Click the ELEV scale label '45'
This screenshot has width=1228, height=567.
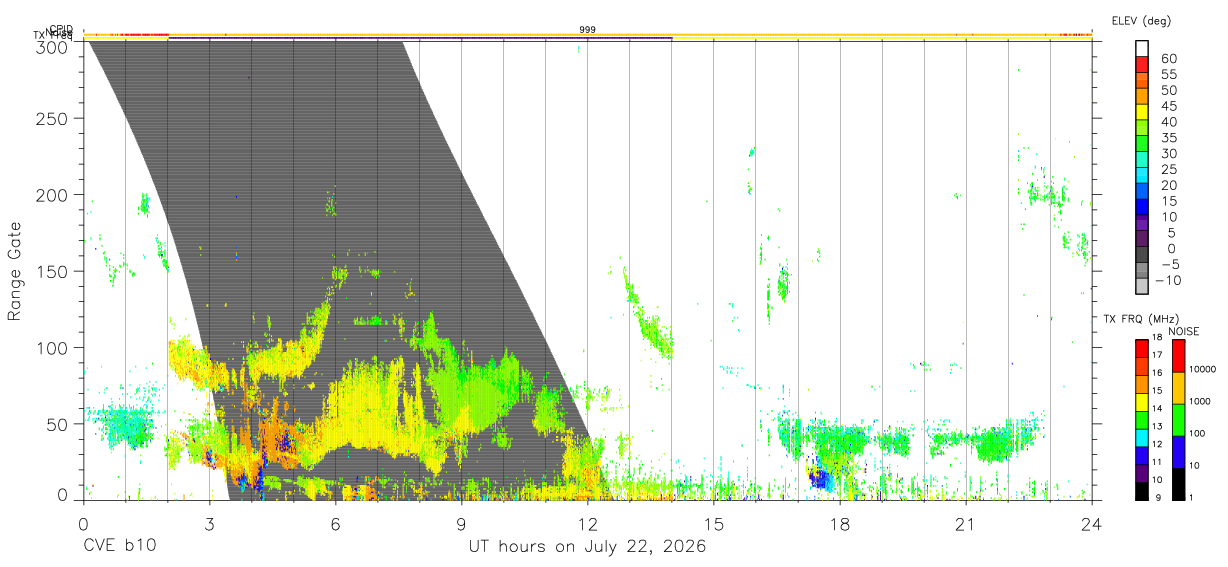[1168, 106]
